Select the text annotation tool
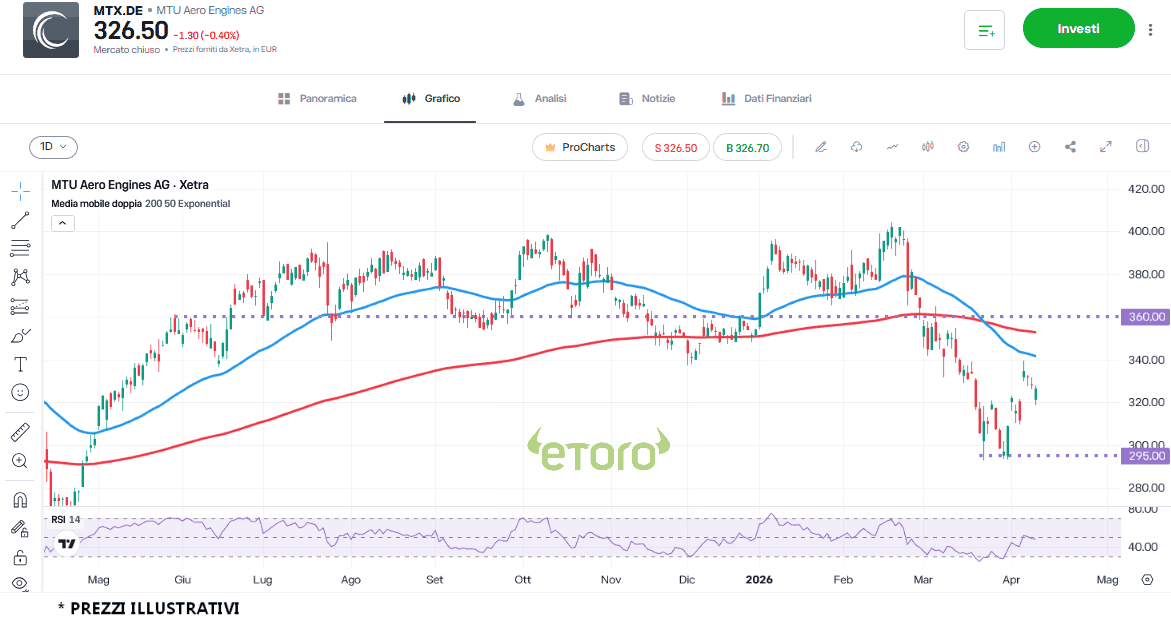Viewport: 1171px width, 619px height. tap(20, 364)
